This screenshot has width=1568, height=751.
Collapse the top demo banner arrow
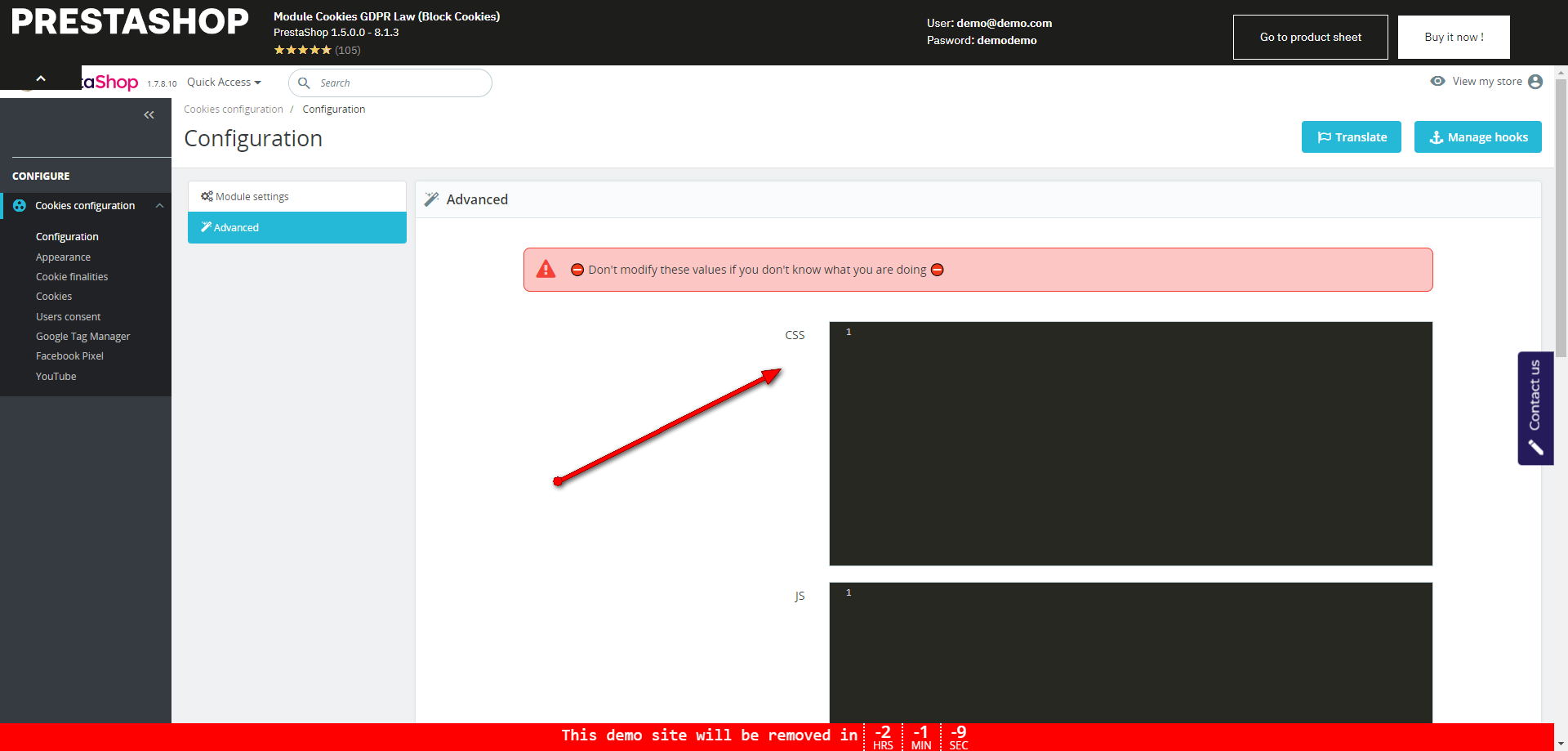pyautogui.click(x=41, y=78)
